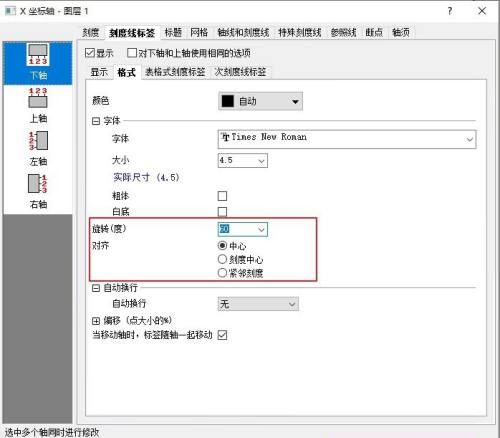This screenshot has height=438, width=500.
Task: Click the dialog's title bar app icon
Action: pos(10,11)
